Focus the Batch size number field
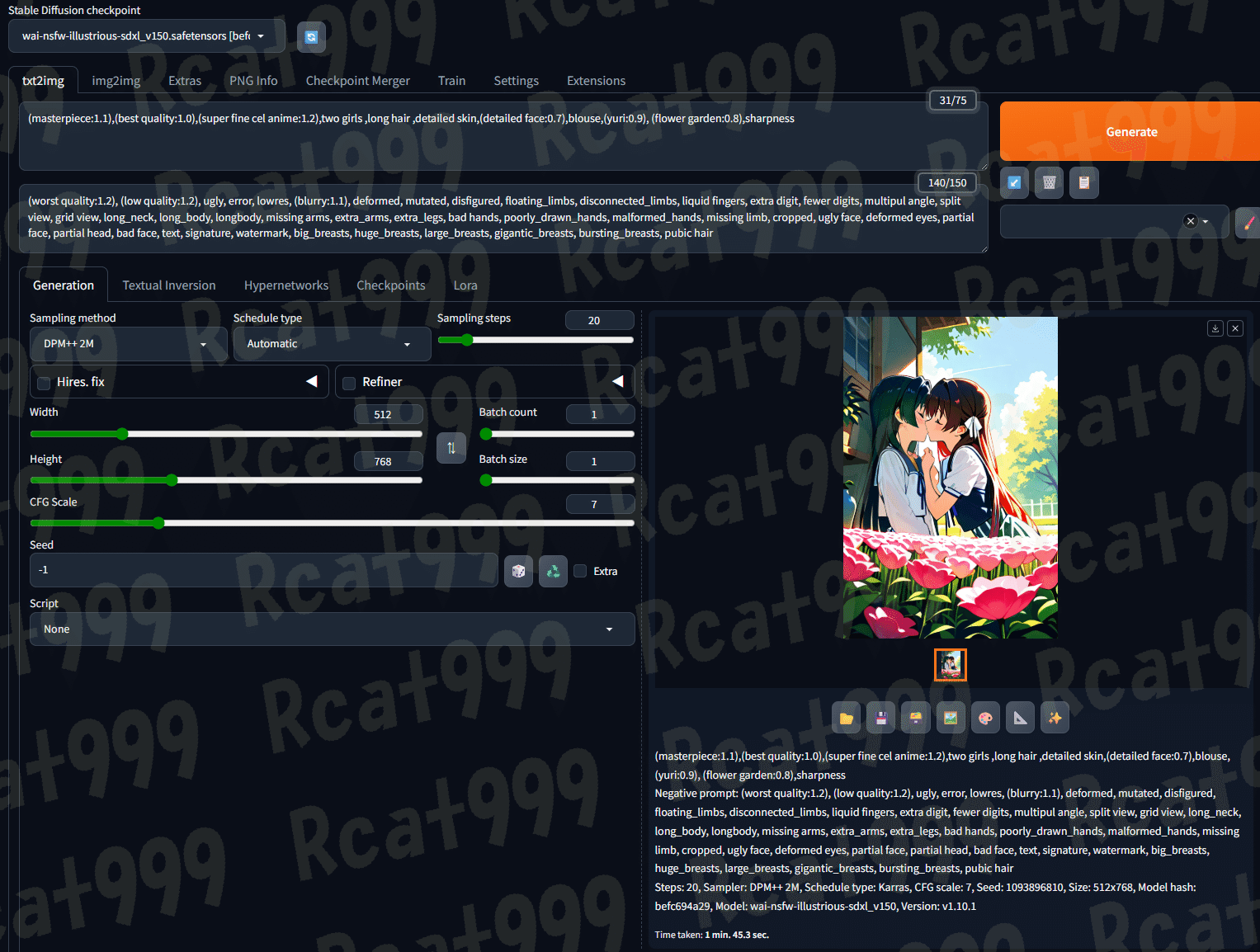This screenshot has height=952, width=1260. (601, 461)
